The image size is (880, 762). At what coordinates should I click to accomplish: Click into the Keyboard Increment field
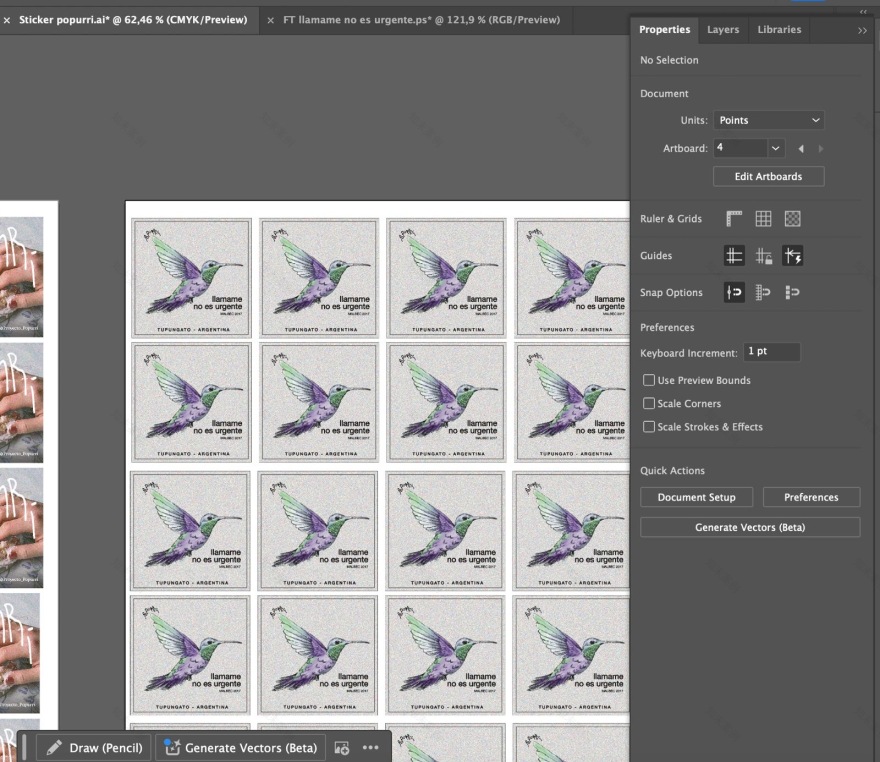coord(771,352)
